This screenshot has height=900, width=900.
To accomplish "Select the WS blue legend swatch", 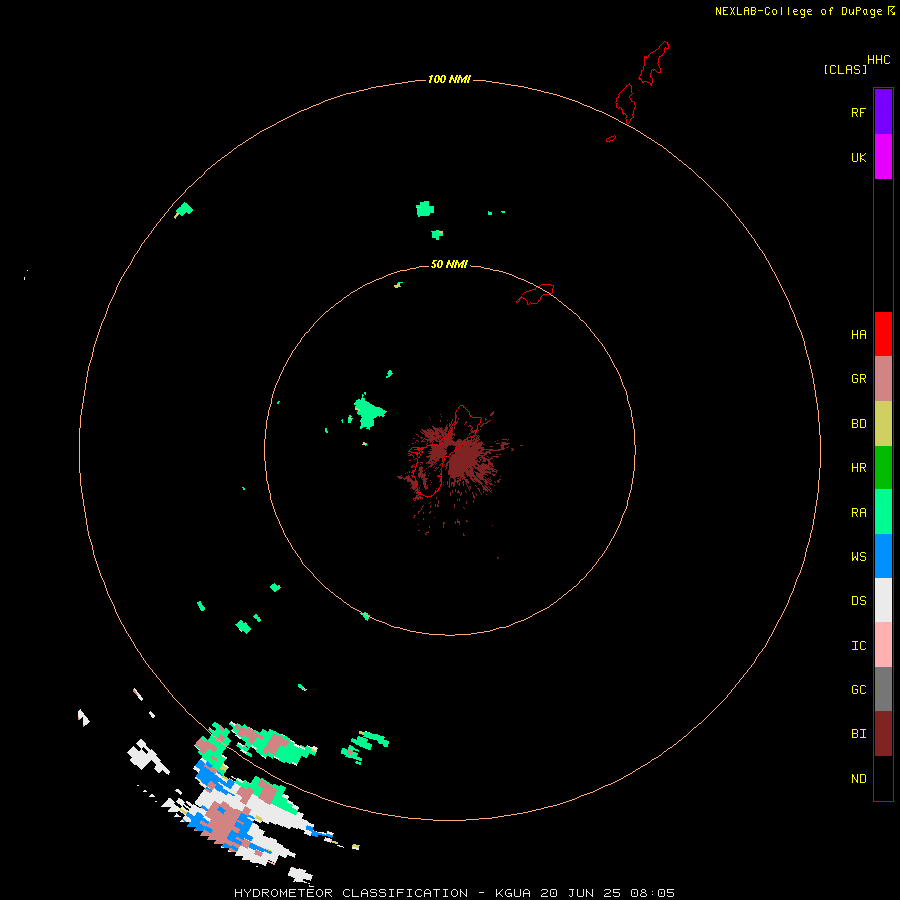I will click(883, 556).
